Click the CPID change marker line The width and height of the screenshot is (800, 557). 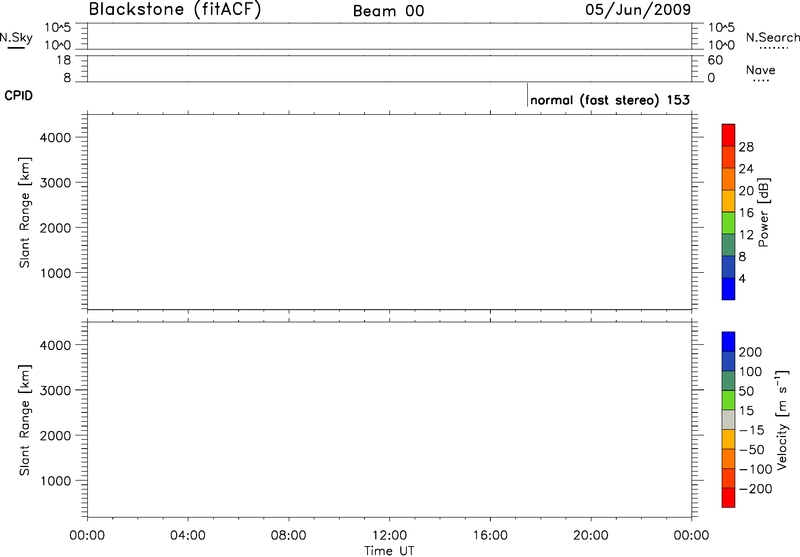click(x=527, y=95)
